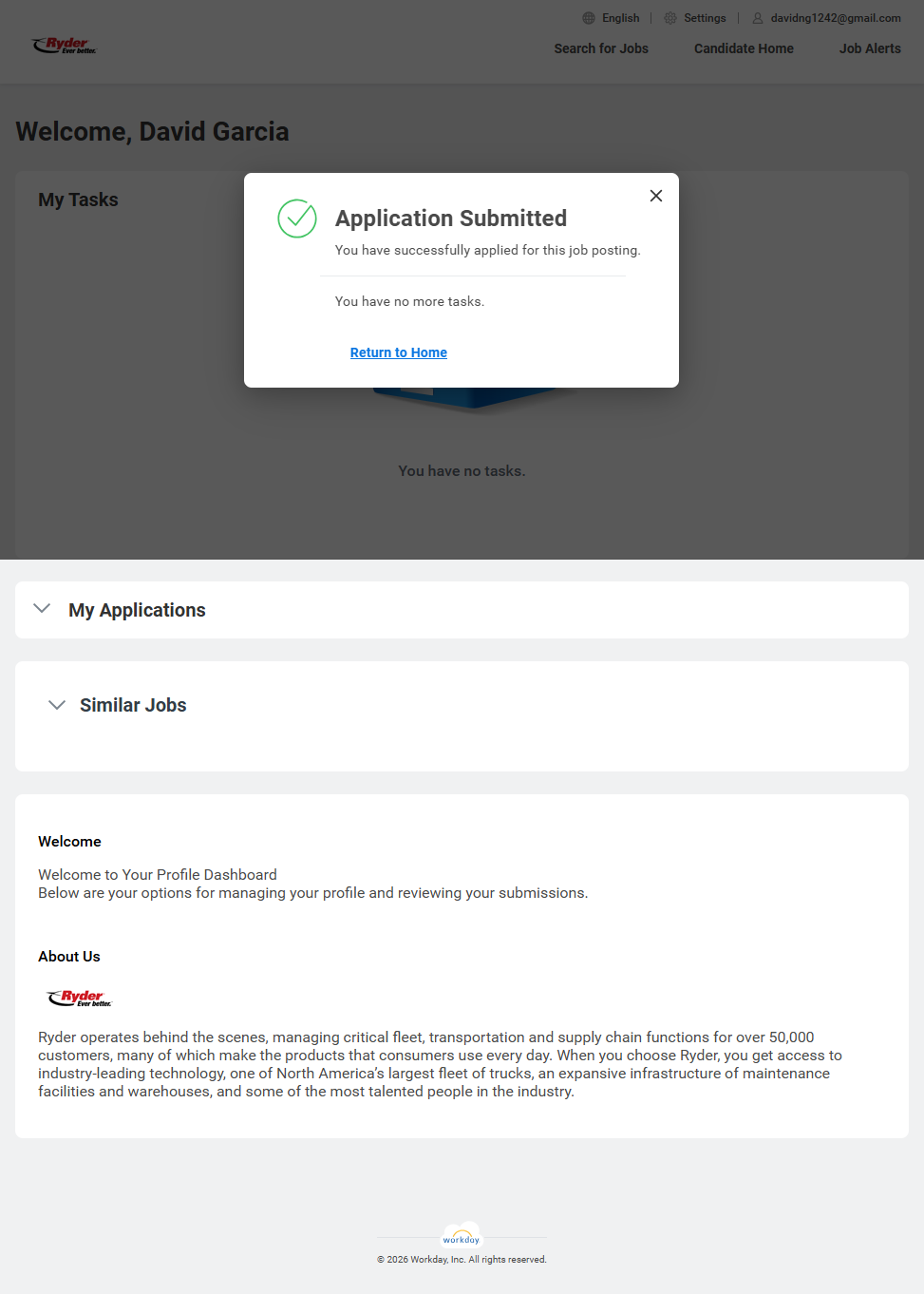This screenshot has height=1294, width=924.
Task: Open the Job Alerts page
Action: (x=870, y=48)
